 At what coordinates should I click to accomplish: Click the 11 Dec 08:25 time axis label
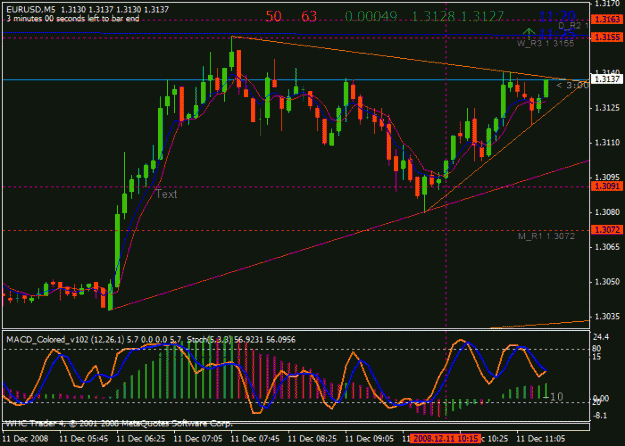pos(313,439)
